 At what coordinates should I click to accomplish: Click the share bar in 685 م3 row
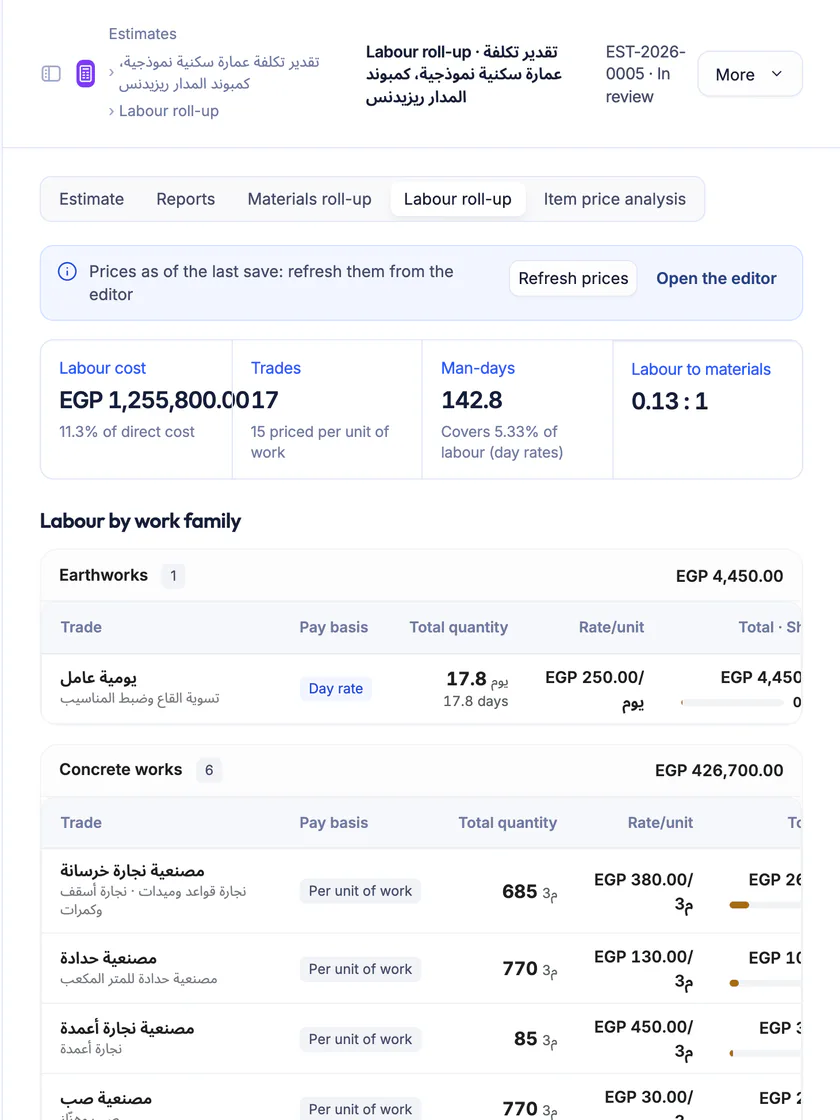coord(765,905)
